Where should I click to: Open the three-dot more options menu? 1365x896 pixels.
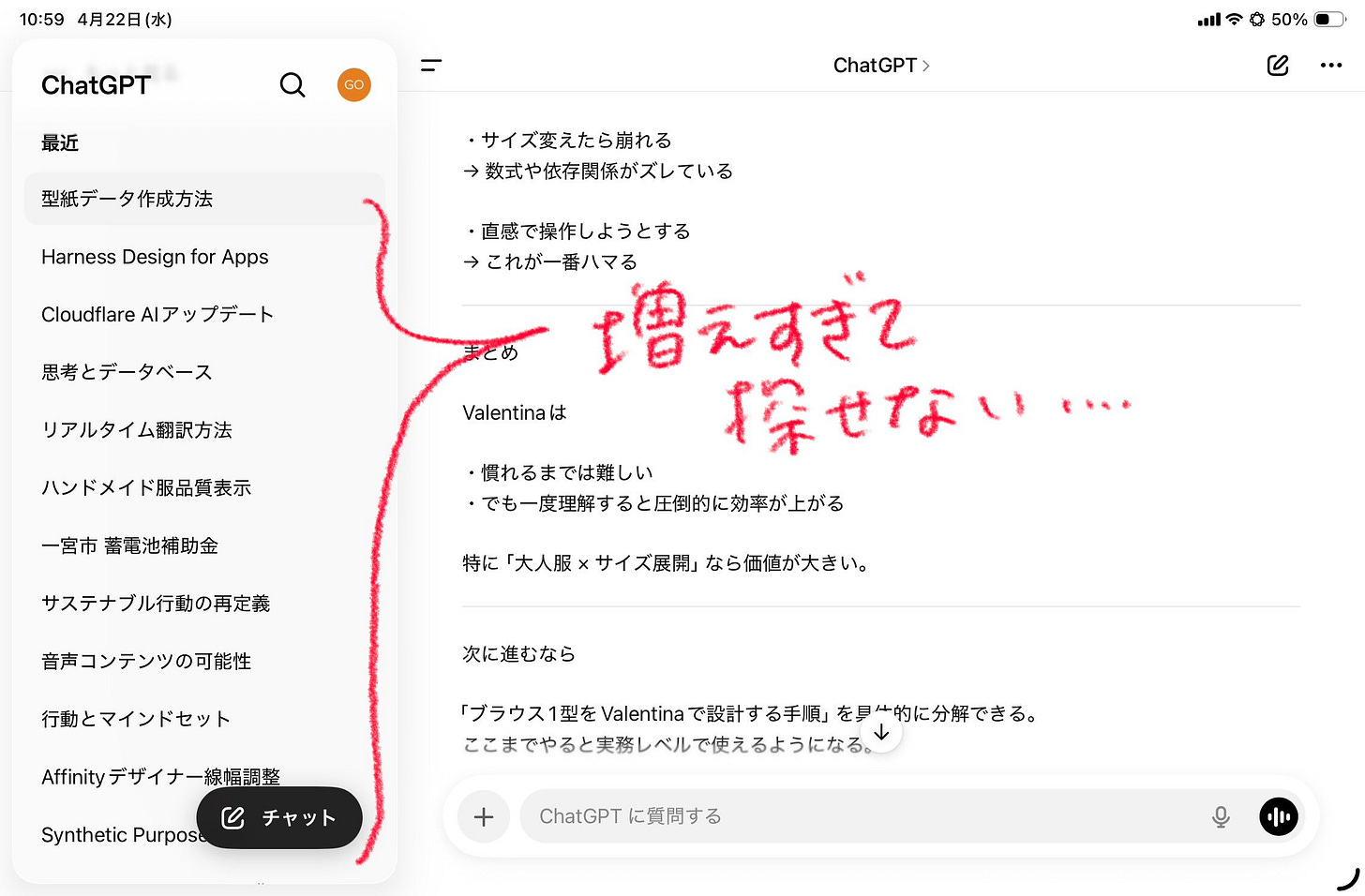[1331, 66]
